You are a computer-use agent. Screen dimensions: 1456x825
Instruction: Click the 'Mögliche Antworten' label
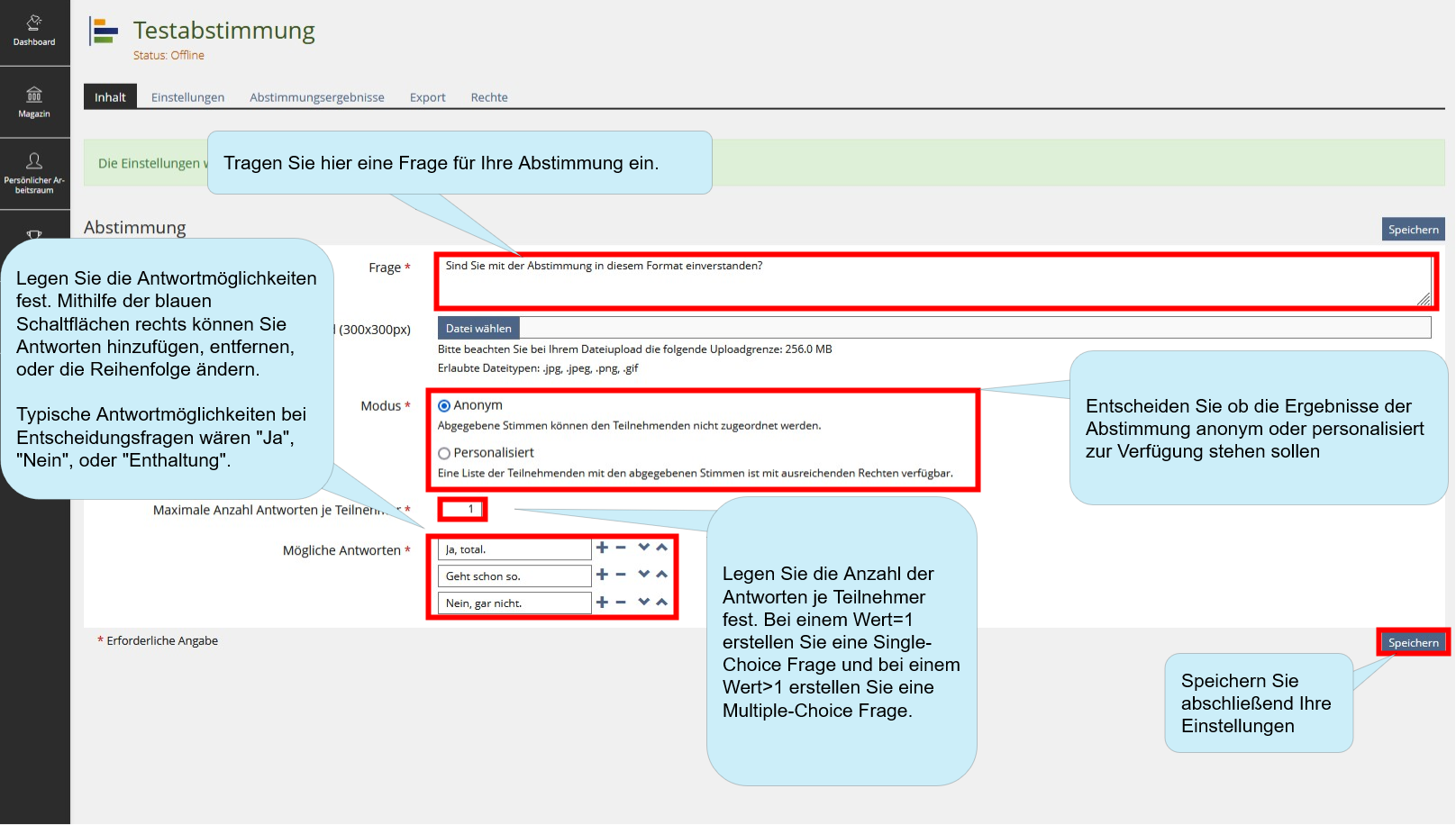341,550
